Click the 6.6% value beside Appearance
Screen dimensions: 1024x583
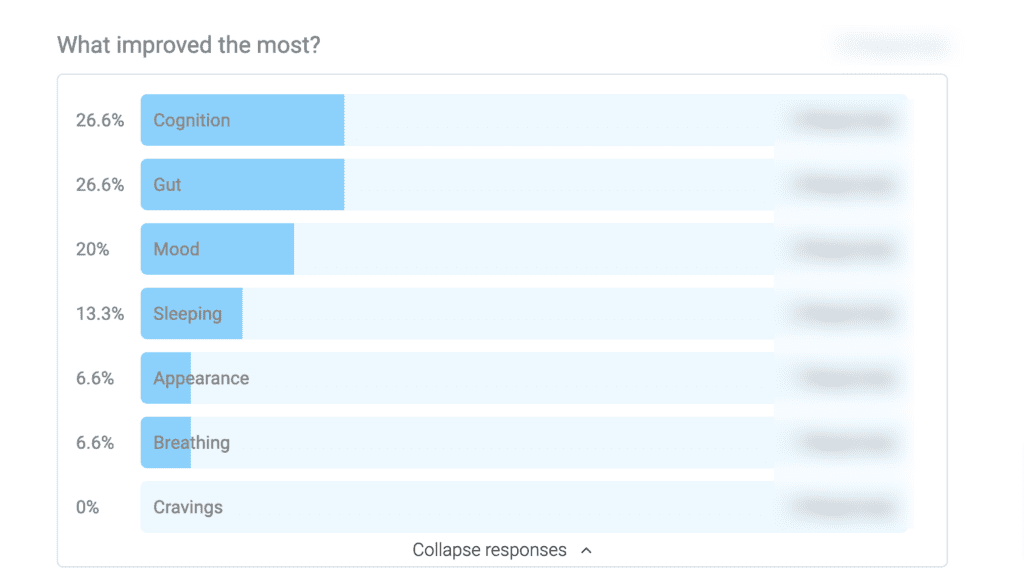pos(95,379)
